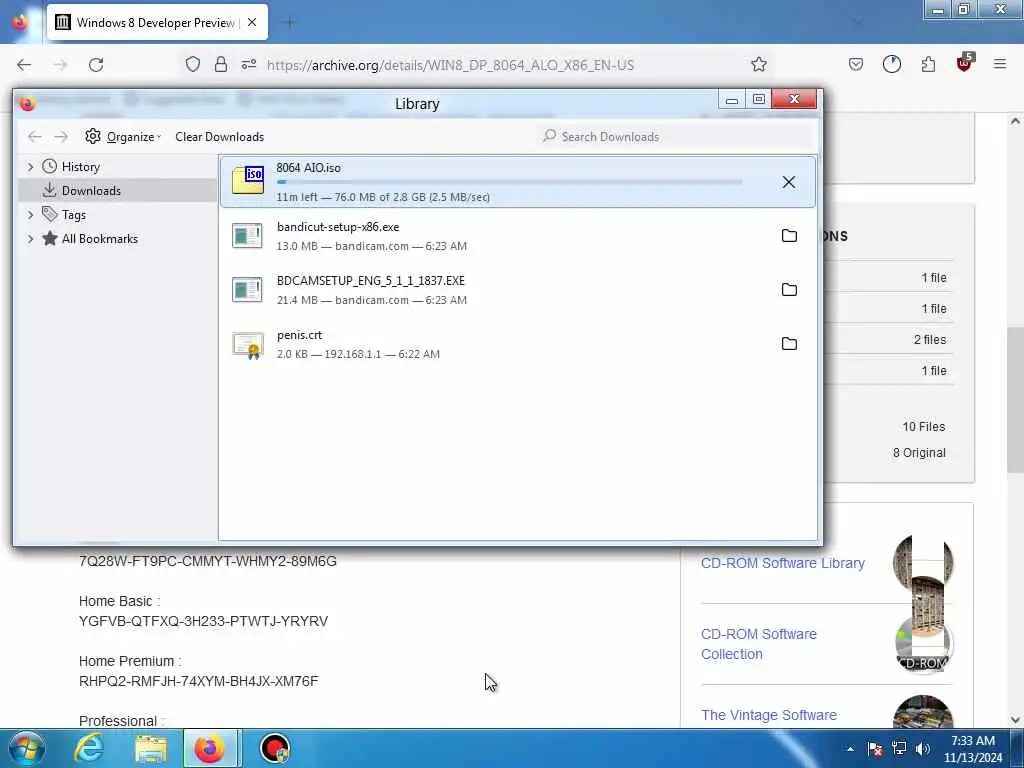This screenshot has width=1024, height=768.
Task: Launch Internet Explorer from the taskbar
Action: tap(89, 748)
